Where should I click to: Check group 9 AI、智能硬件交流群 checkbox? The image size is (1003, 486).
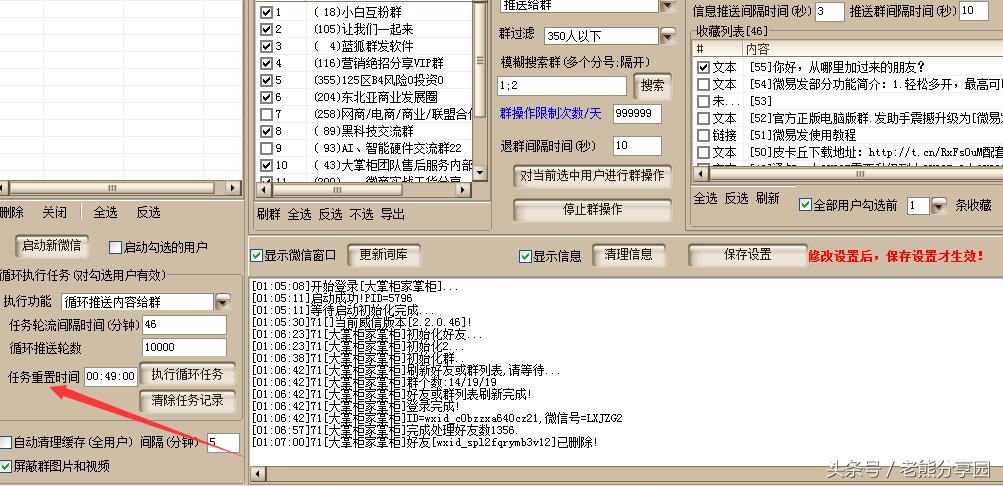pos(266,148)
